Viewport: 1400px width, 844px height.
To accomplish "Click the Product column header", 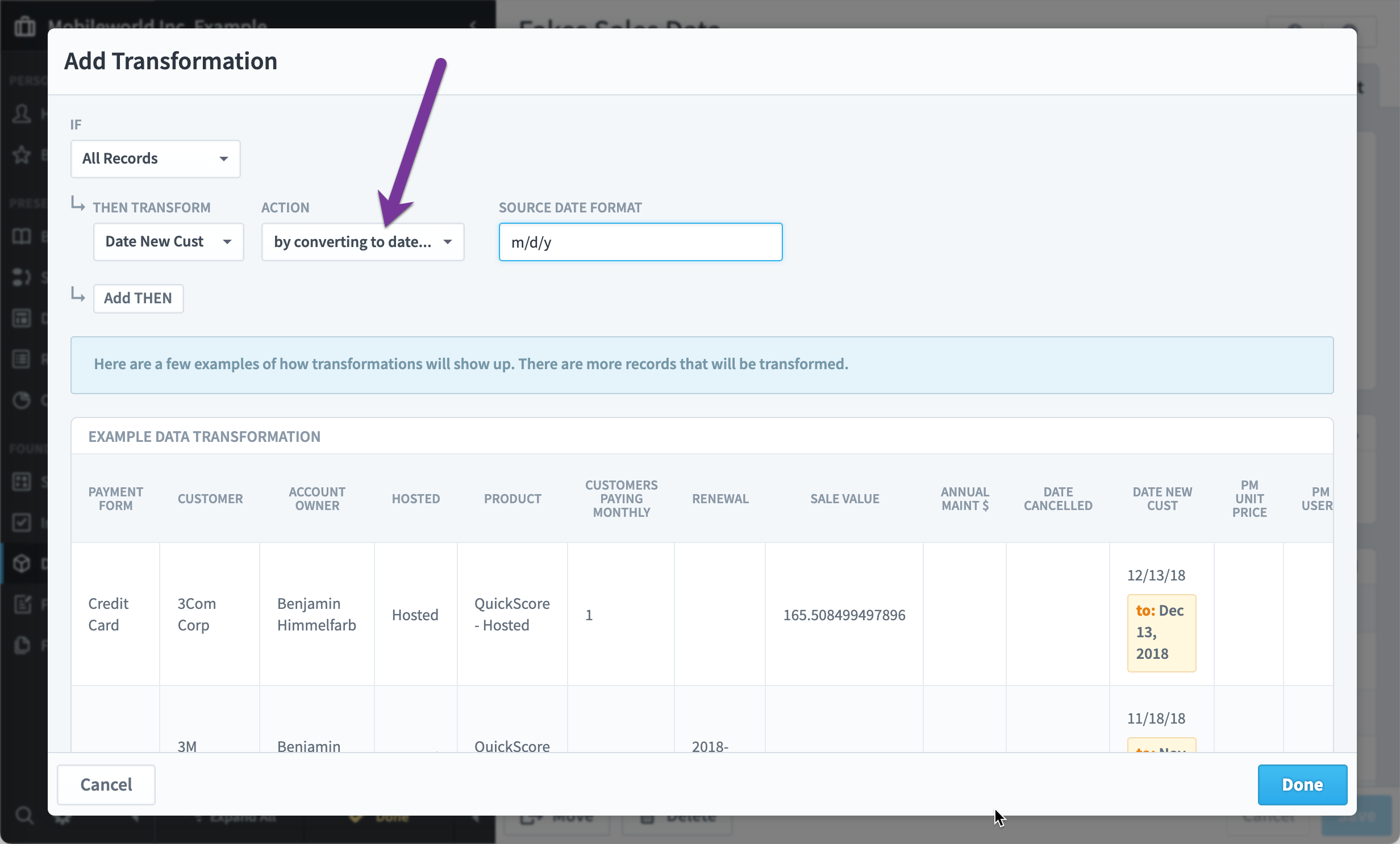I will [512, 499].
